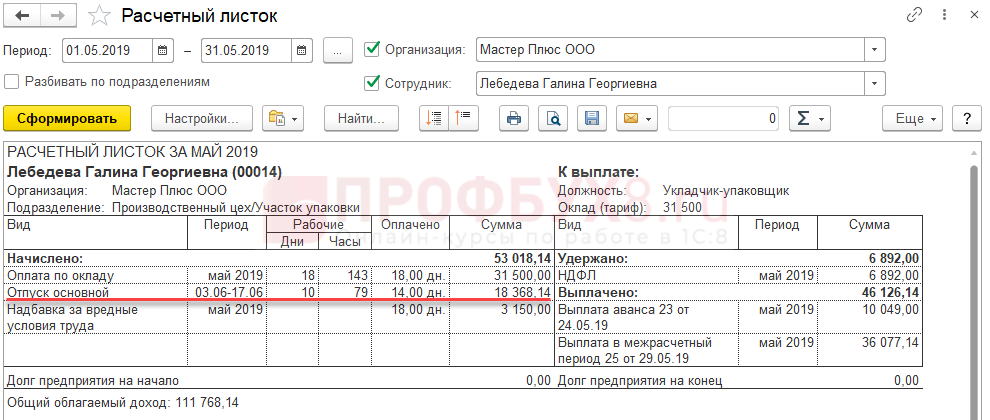The height and width of the screenshot is (420, 990).
Task: Click interpay amount 36 077,14 cell
Action: pos(870,350)
